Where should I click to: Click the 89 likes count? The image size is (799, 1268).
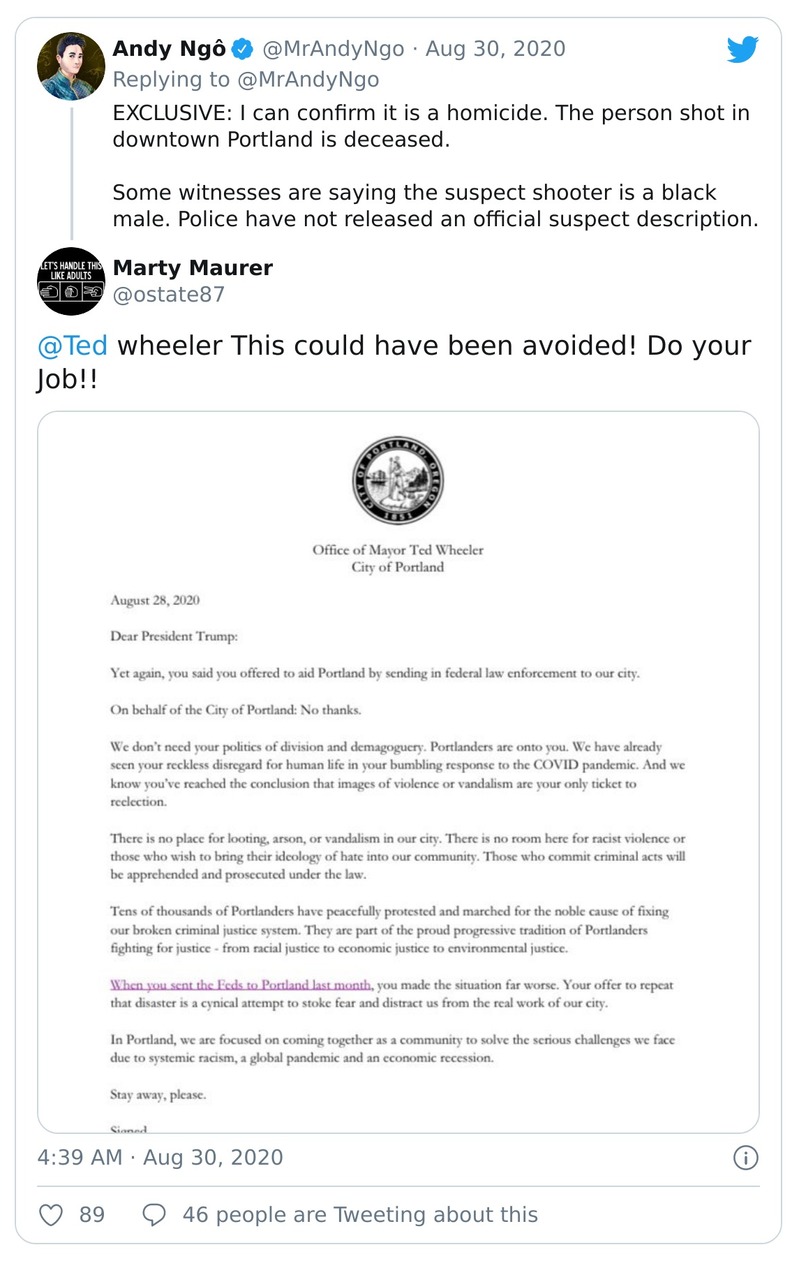click(x=92, y=1214)
